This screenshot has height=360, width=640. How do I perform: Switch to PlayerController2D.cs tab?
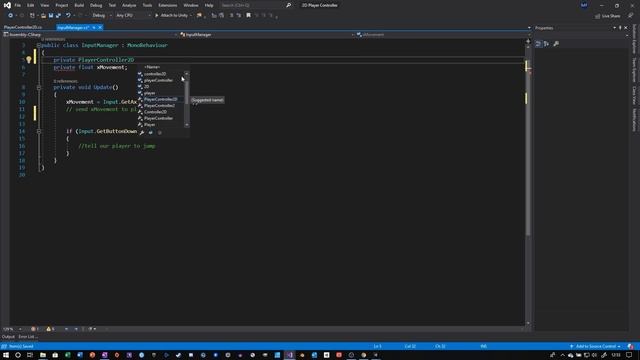click(23, 27)
